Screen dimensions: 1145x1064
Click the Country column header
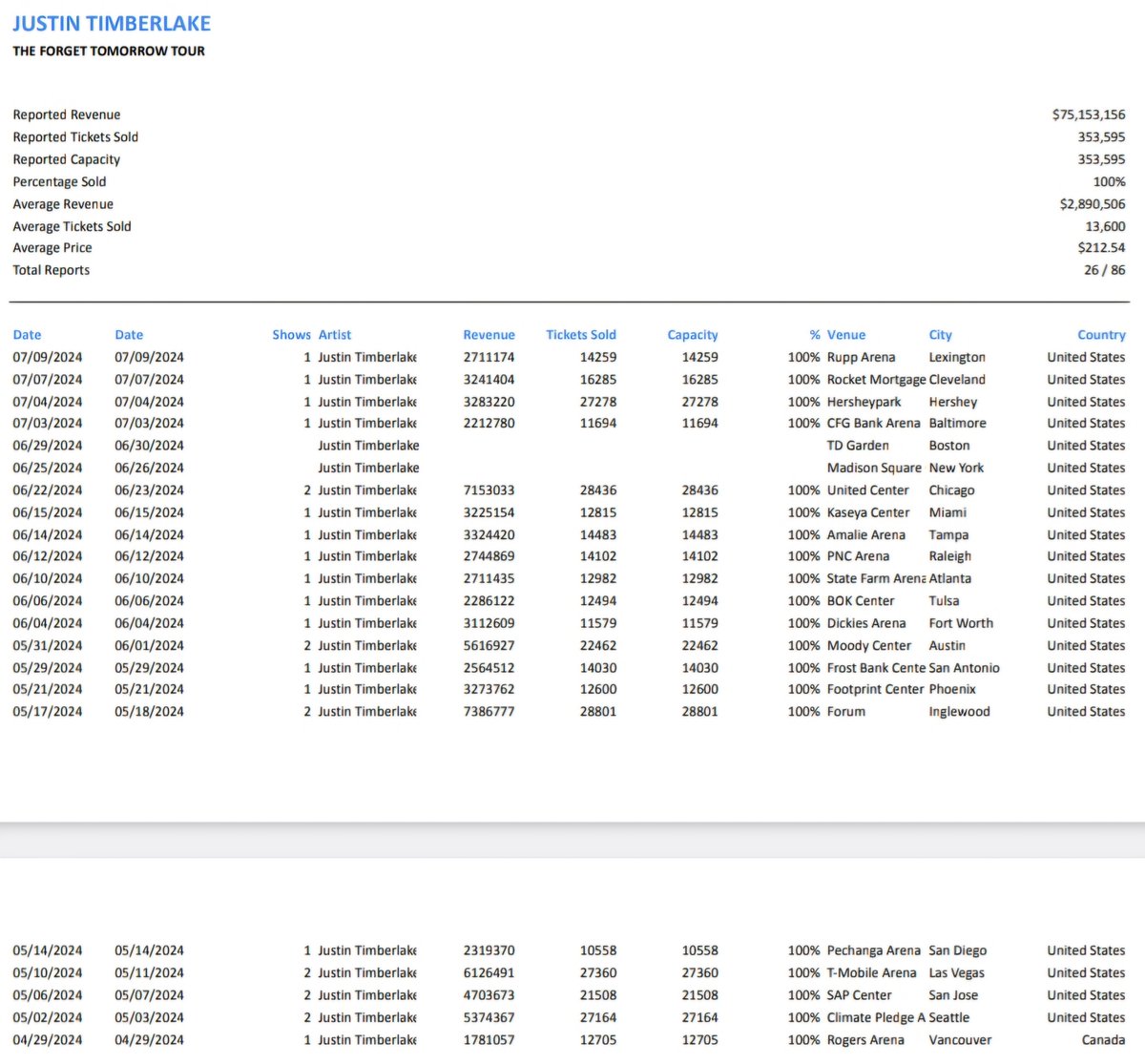pos(1101,335)
